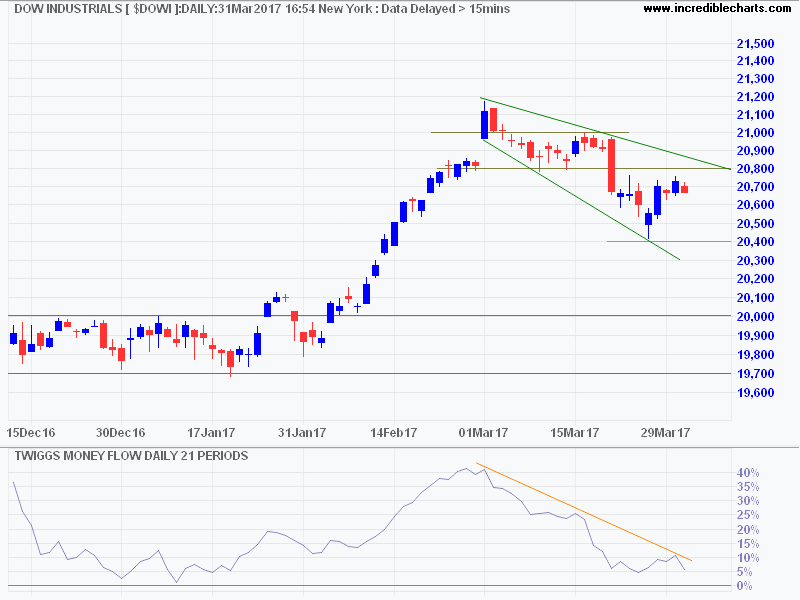The width and height of the screenshot is (800, 600).
Task: Click the 21,400 price axis label
Action: click(756, 61)
